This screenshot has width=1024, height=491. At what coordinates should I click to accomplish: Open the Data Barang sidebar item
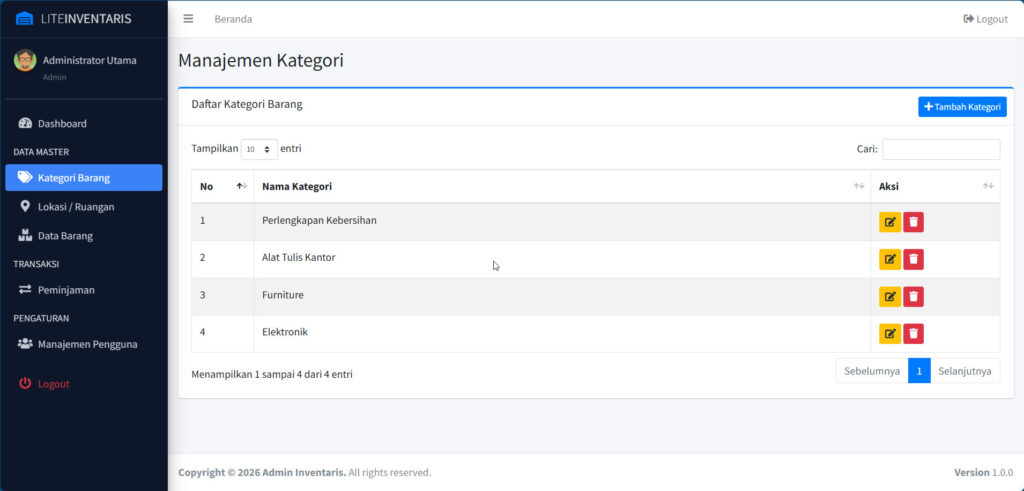pyautogui.click(x=65, y=236)
